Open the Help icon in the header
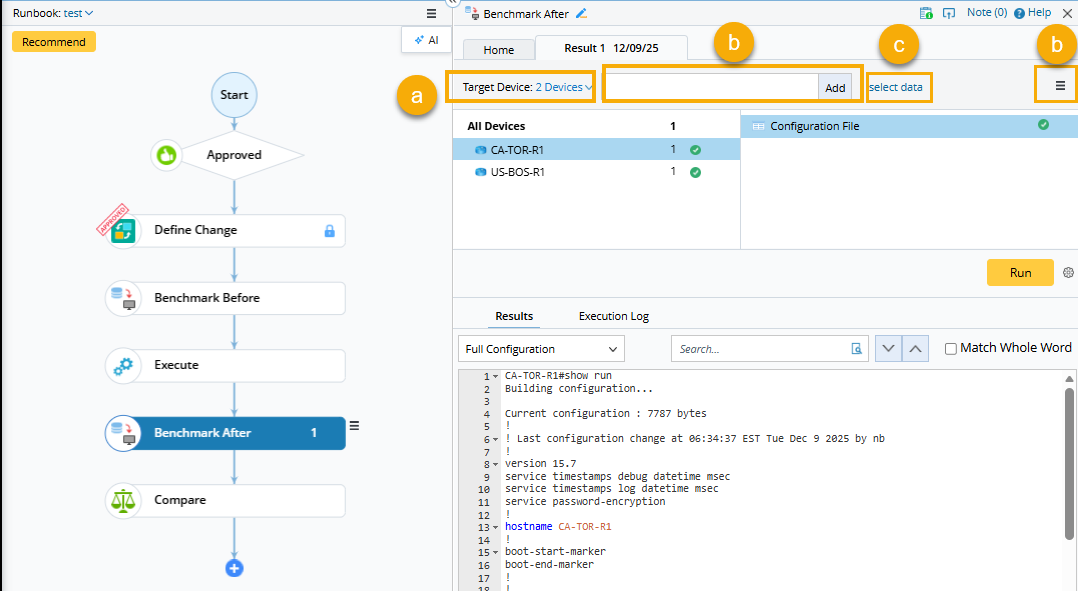Viewport: 1078px width, 591px height. click(x=1019, y=13)
